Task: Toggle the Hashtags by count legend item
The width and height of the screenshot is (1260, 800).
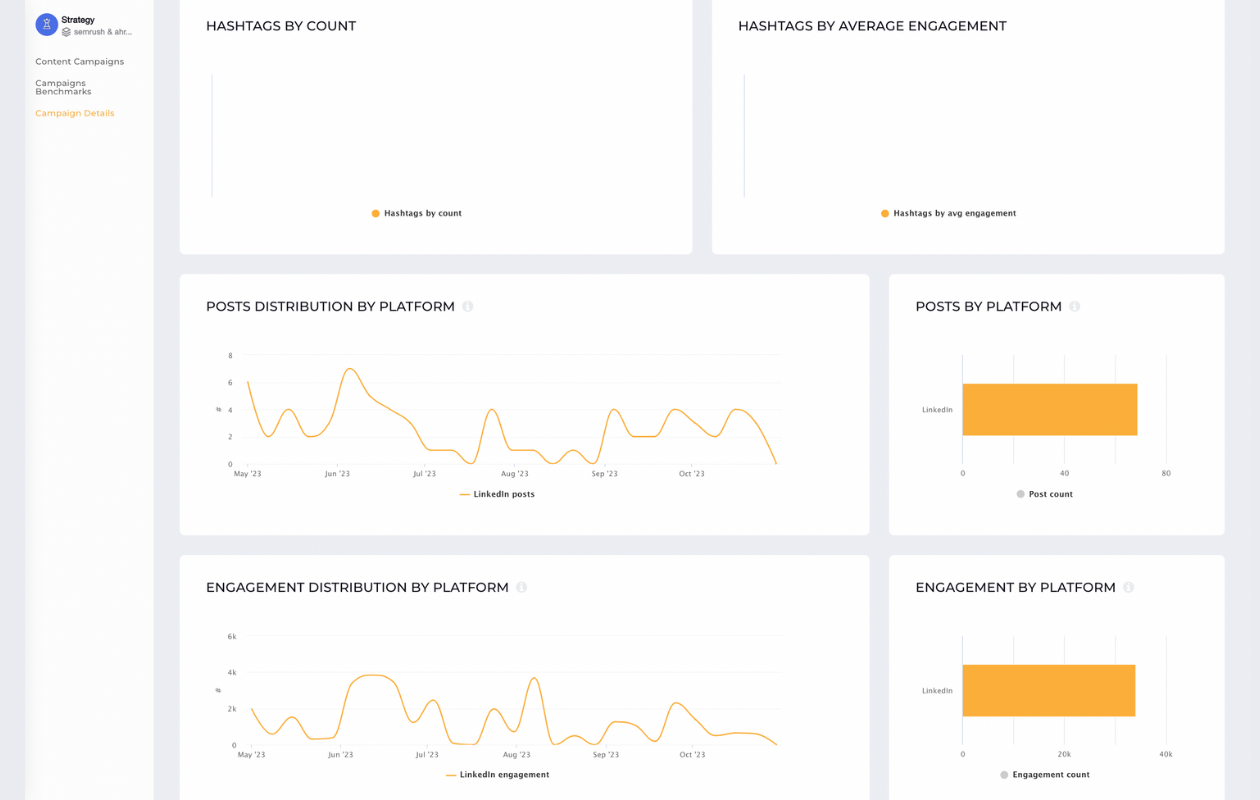Action: coord(417,213)
